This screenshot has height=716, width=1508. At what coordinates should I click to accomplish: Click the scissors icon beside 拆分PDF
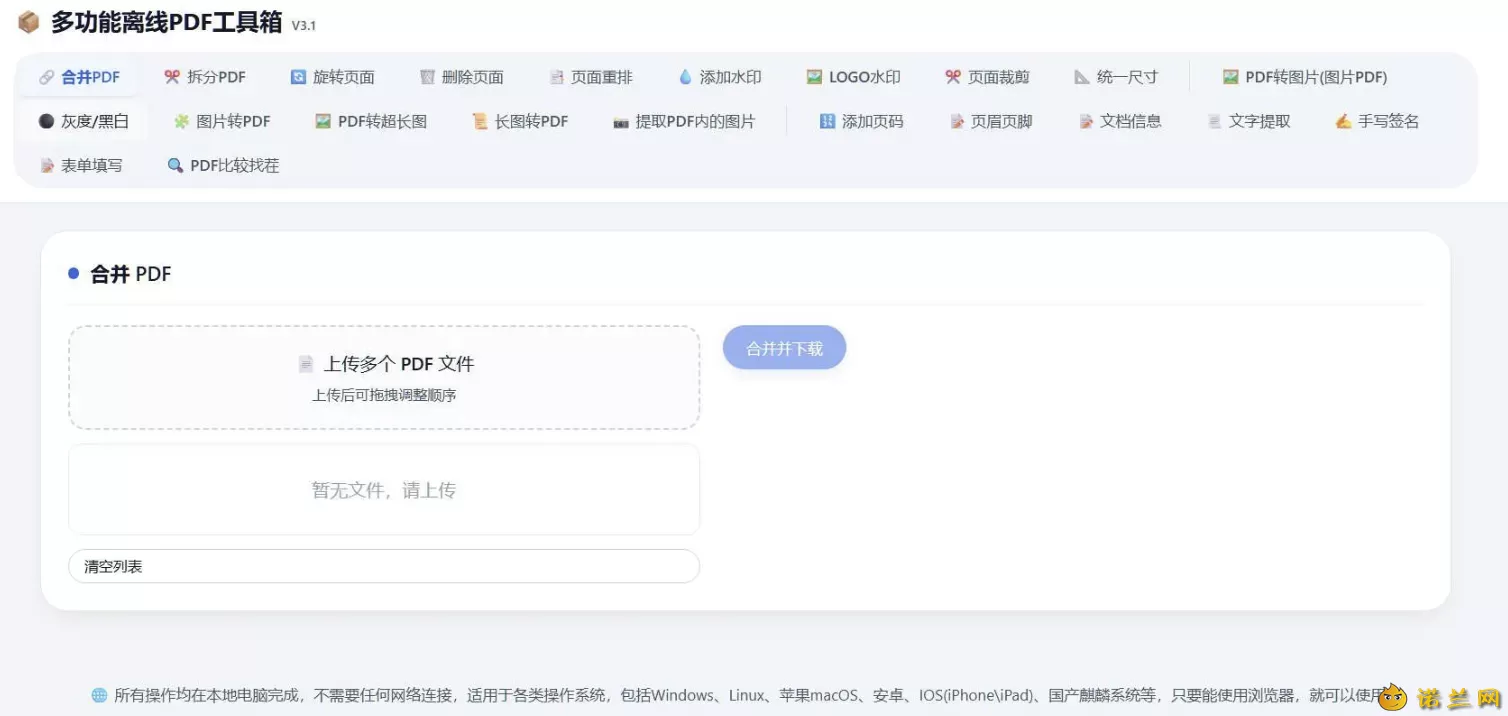(172, 77)
